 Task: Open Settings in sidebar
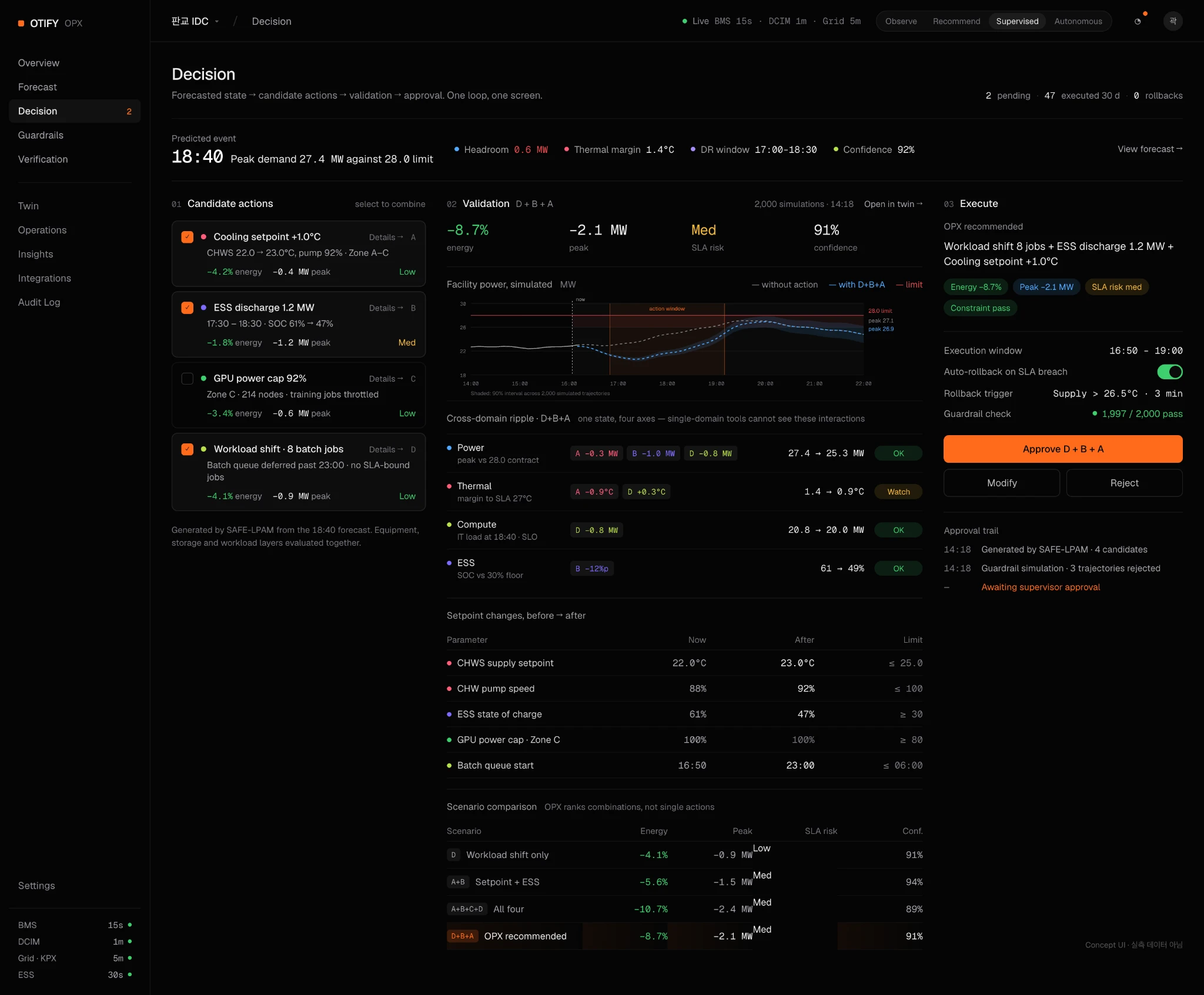(x=75, y=886)
